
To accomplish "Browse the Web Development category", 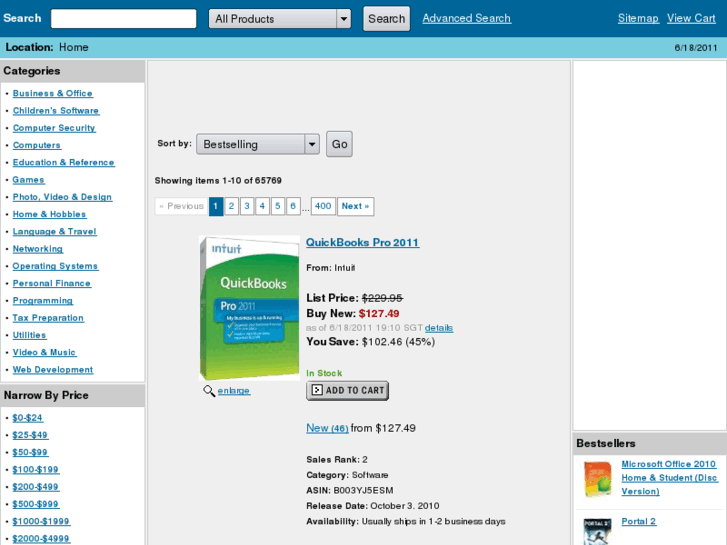I will [53, 369].
